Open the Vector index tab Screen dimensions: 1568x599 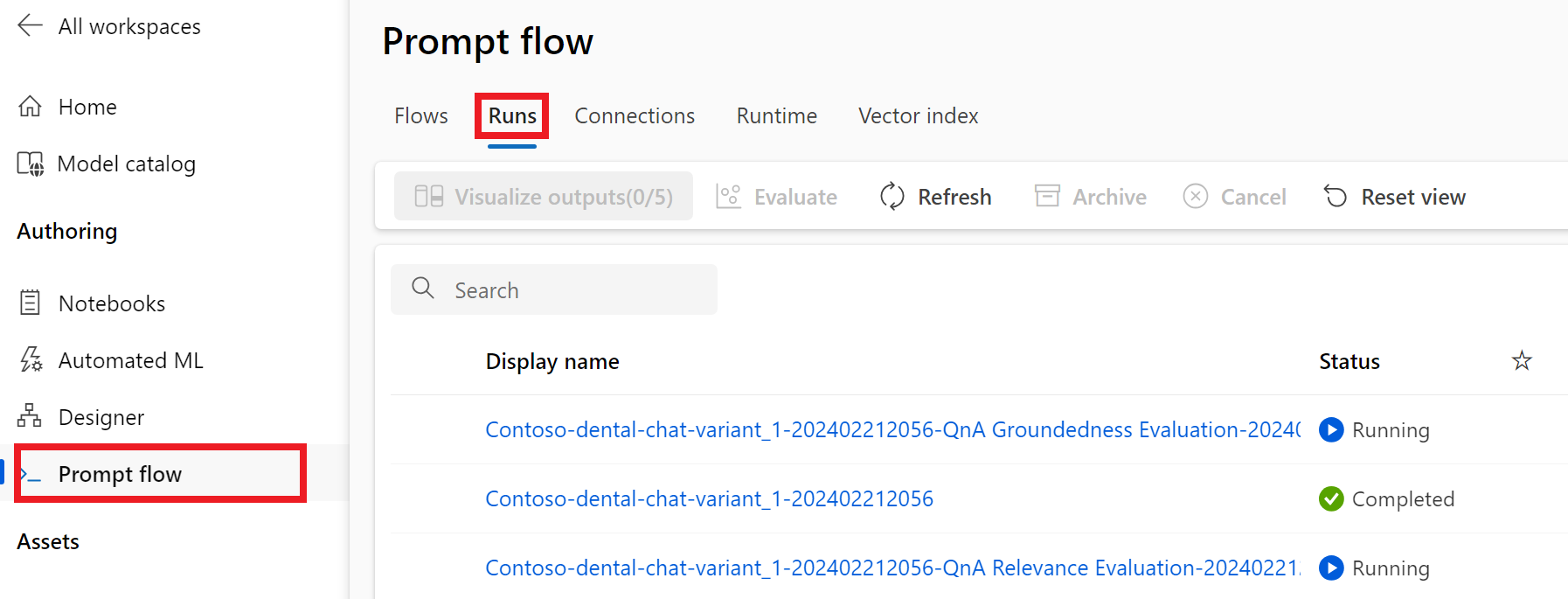pos(918,116)
